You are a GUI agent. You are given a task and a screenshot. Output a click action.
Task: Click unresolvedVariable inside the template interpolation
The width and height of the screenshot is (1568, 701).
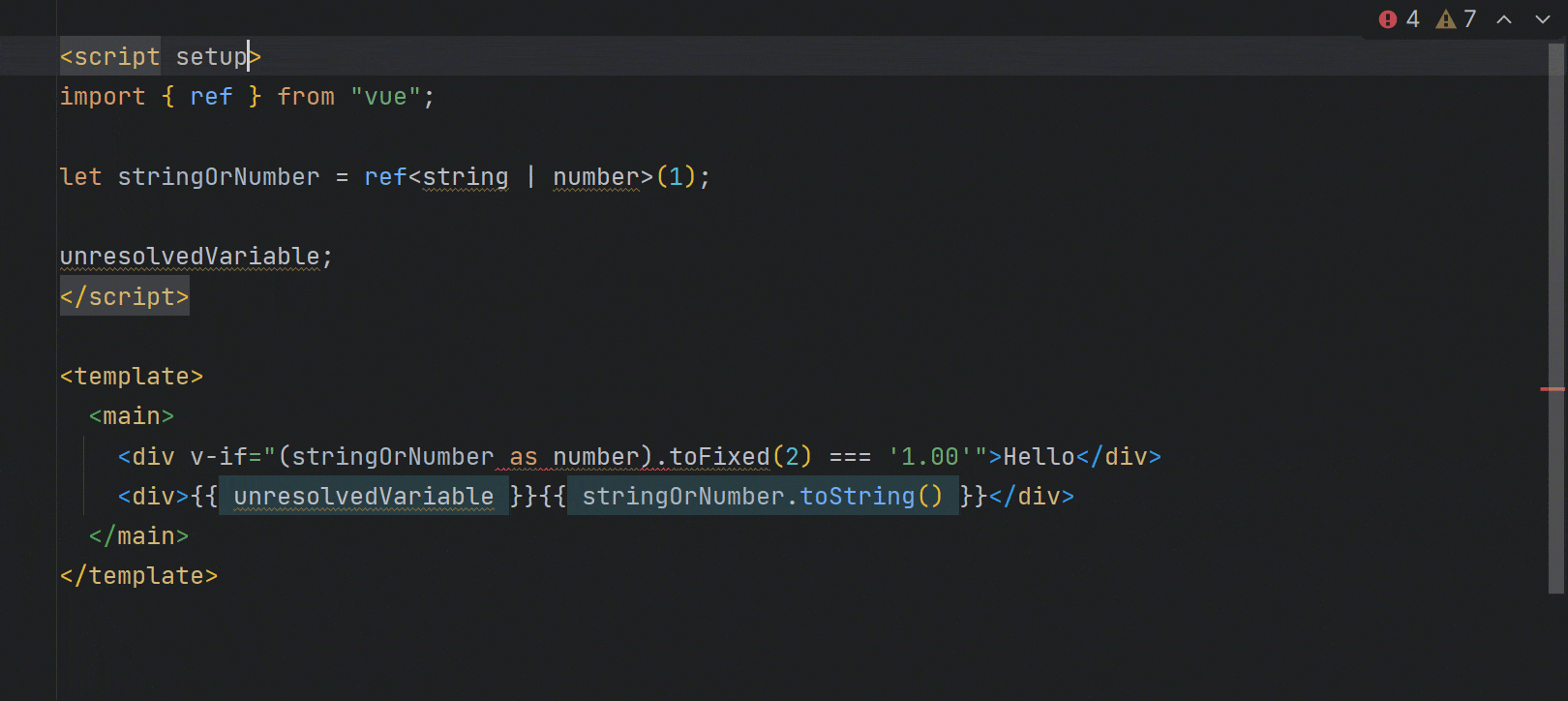click(363, 497)
